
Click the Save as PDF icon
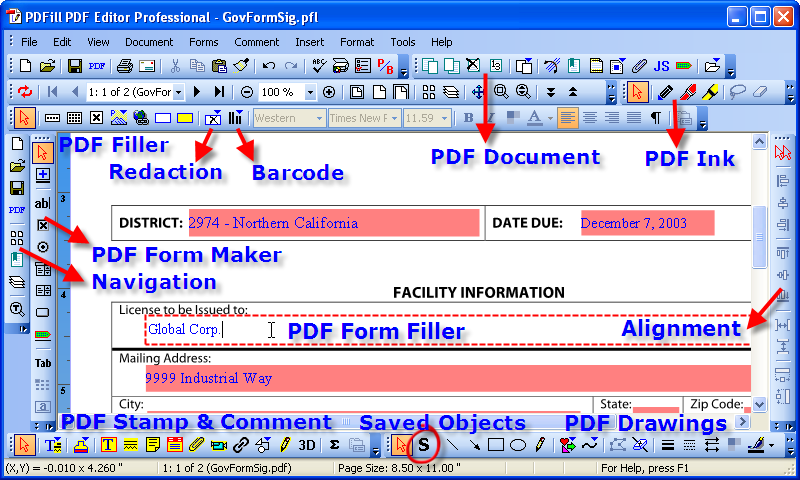(x=96, y=66)
